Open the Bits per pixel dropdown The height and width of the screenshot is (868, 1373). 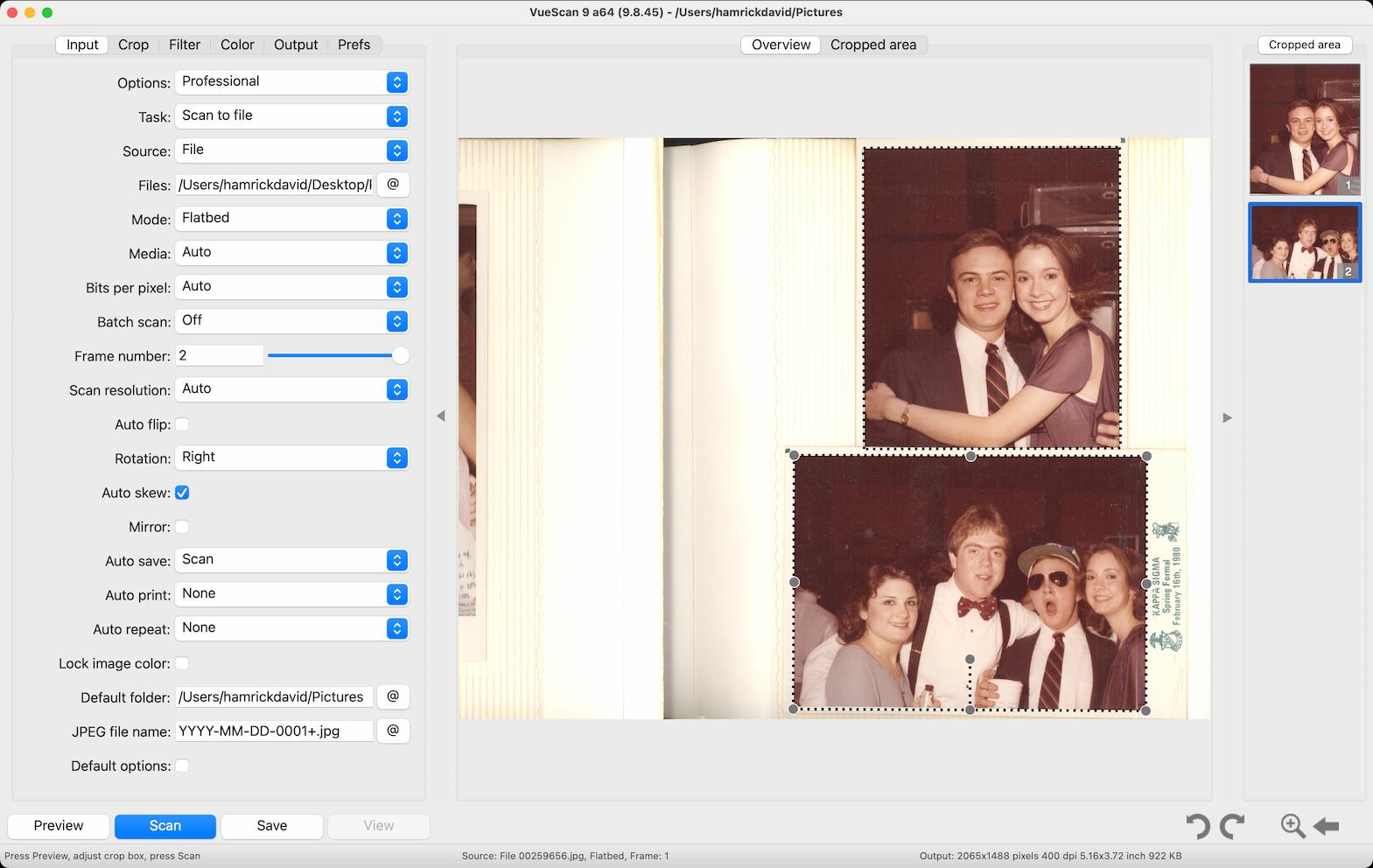point(292,287)
